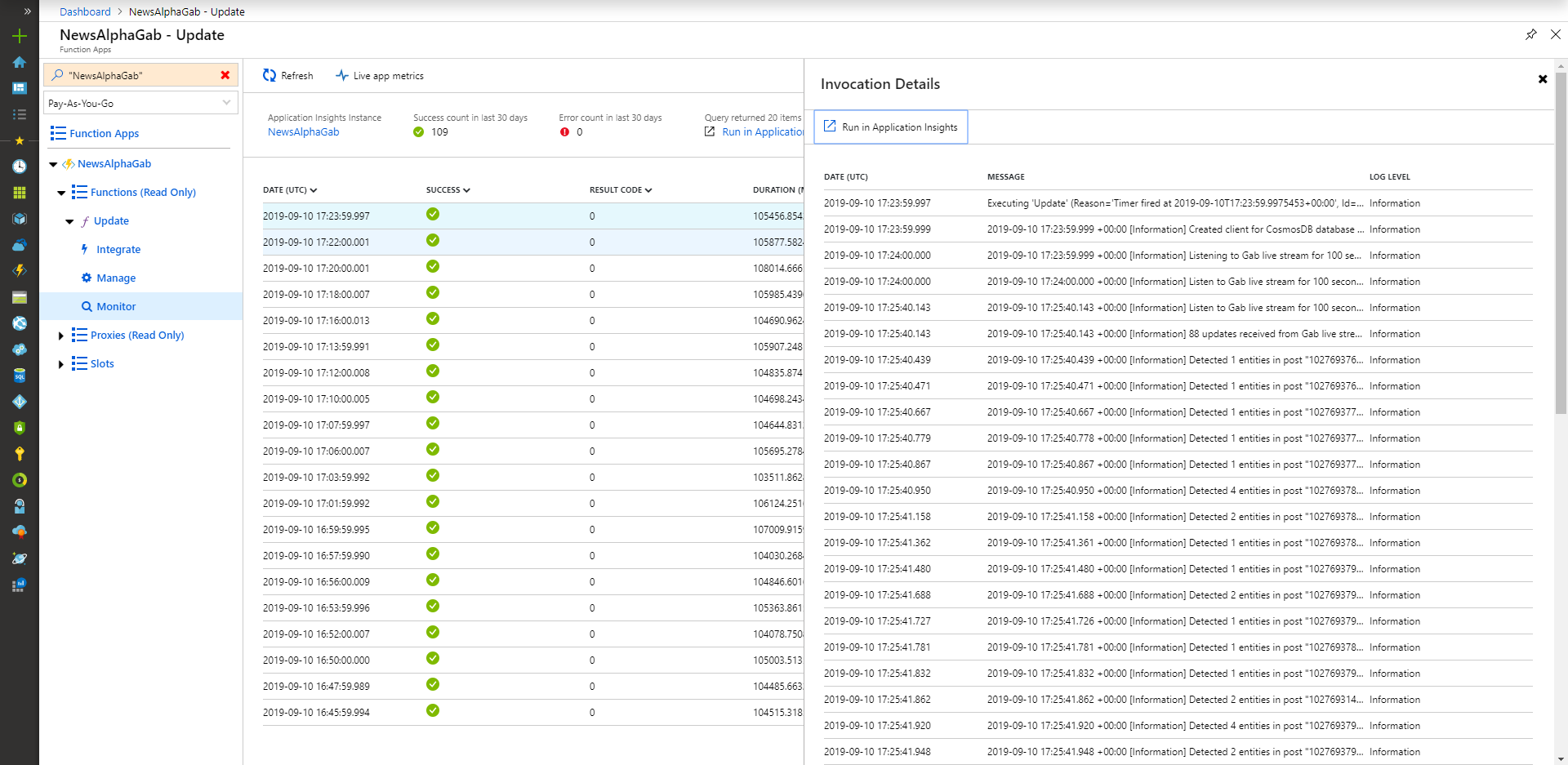Click the cloud with ribbon sidebar icon
The image size is (1568, 765).
20,532
